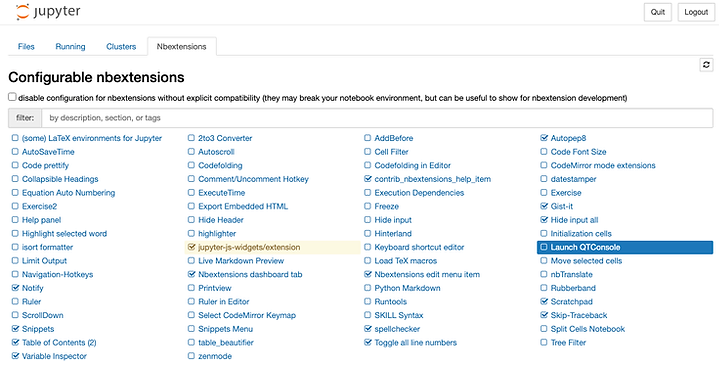The image size is (719, 371).
Task: Select the Nbextensions tab
Action: [182, 46]
